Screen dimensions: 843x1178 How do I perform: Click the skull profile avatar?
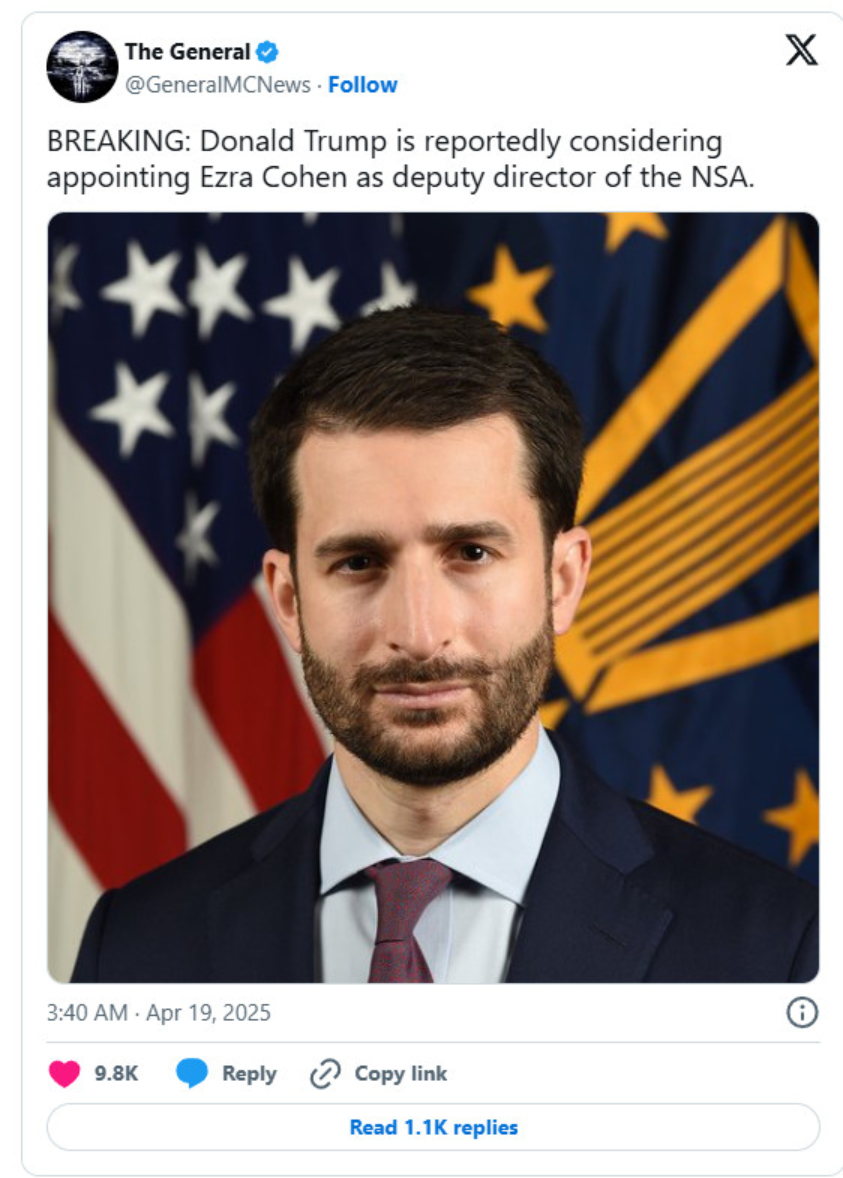[82, 66]
